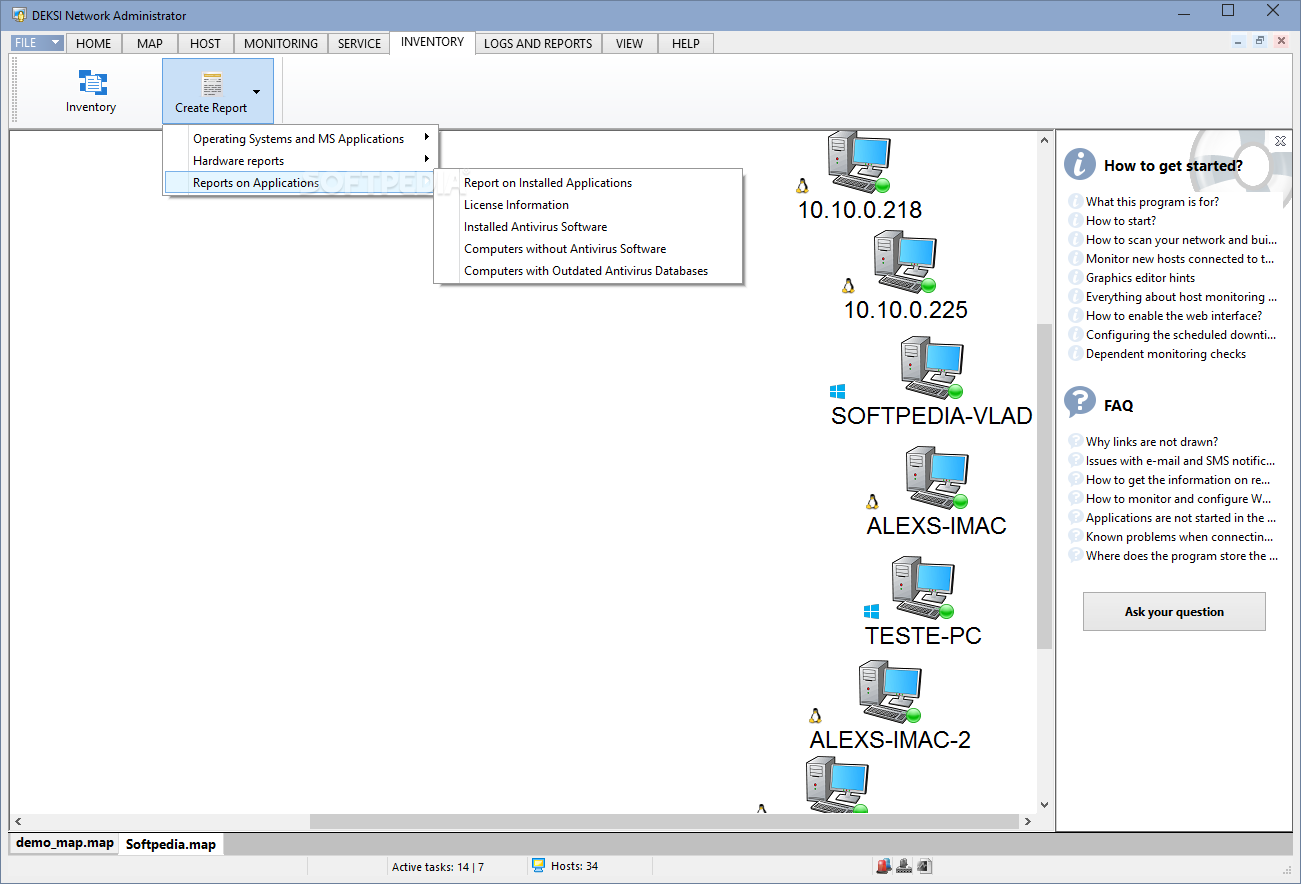Select the TESTE-PC computer icon

(x=923, y=588)
